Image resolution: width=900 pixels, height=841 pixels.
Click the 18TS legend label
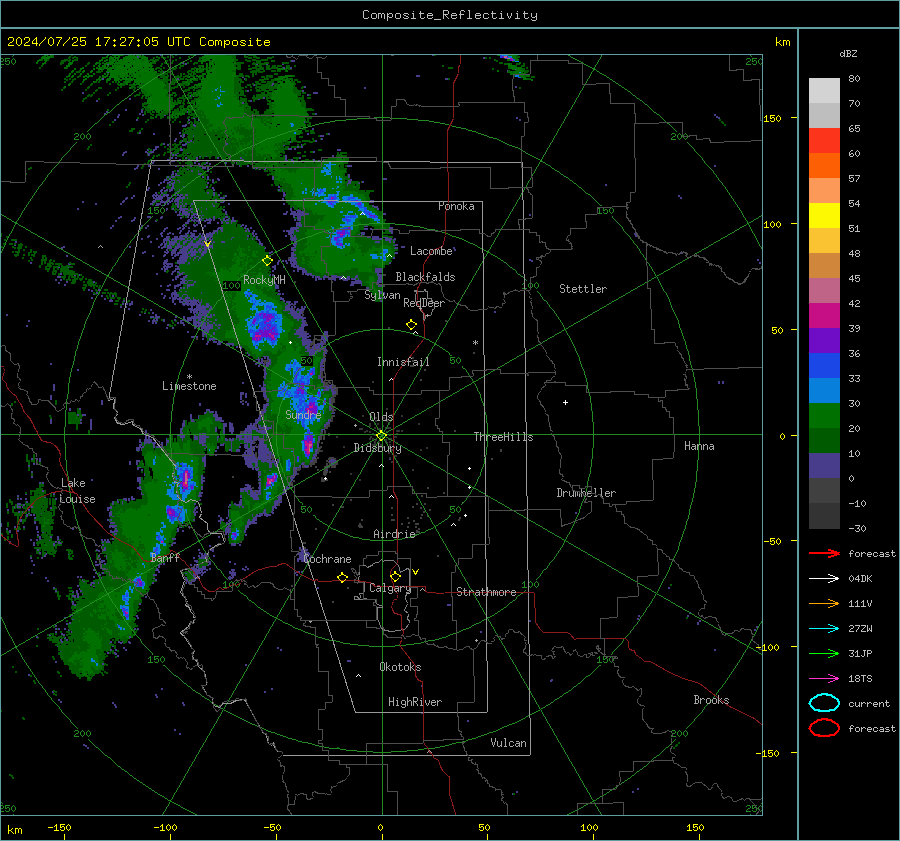(x=860, y=679)
